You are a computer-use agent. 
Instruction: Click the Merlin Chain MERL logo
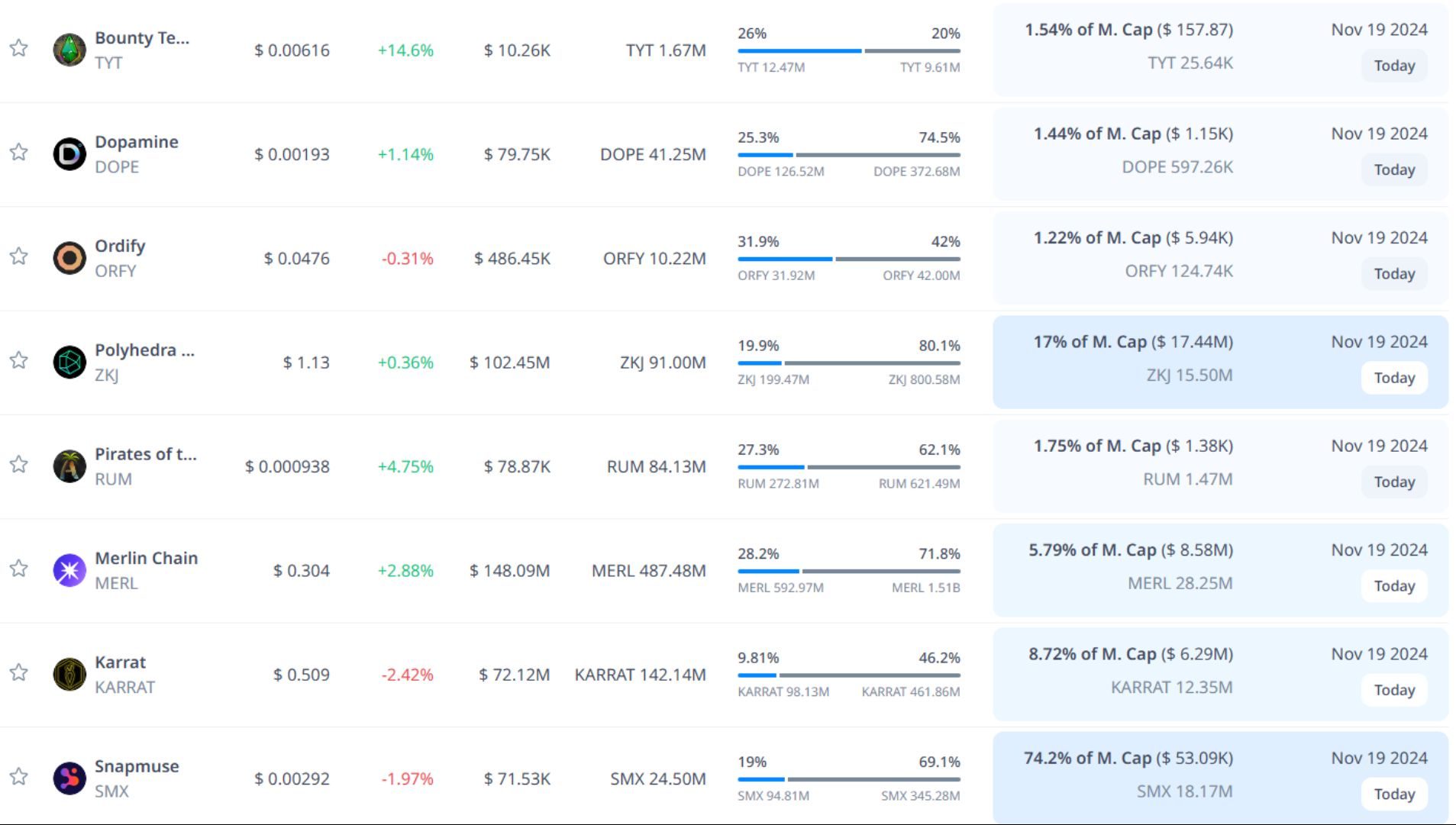click(69, 570)
